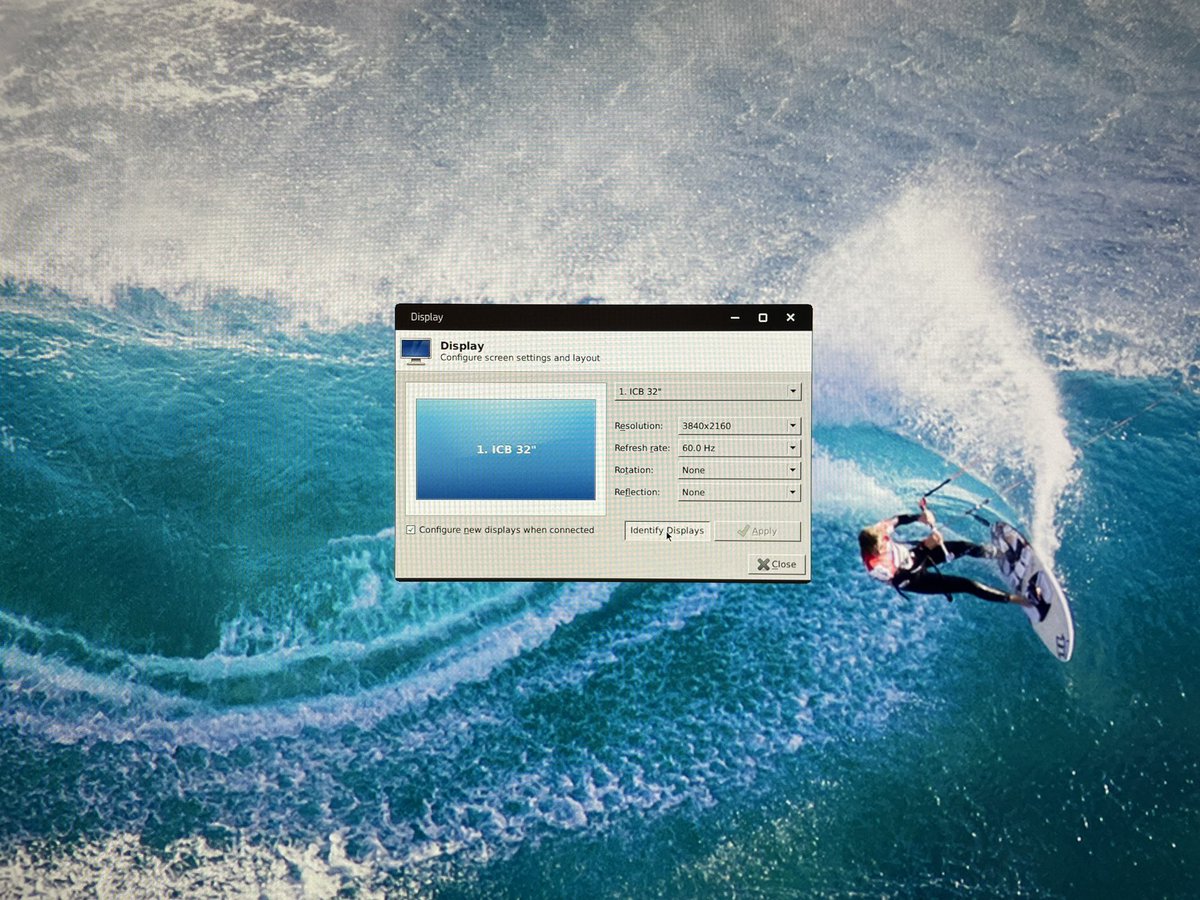Click the Display title bar text
The height and width of the screenshot is (900, 1200).
tap(427, 317)
